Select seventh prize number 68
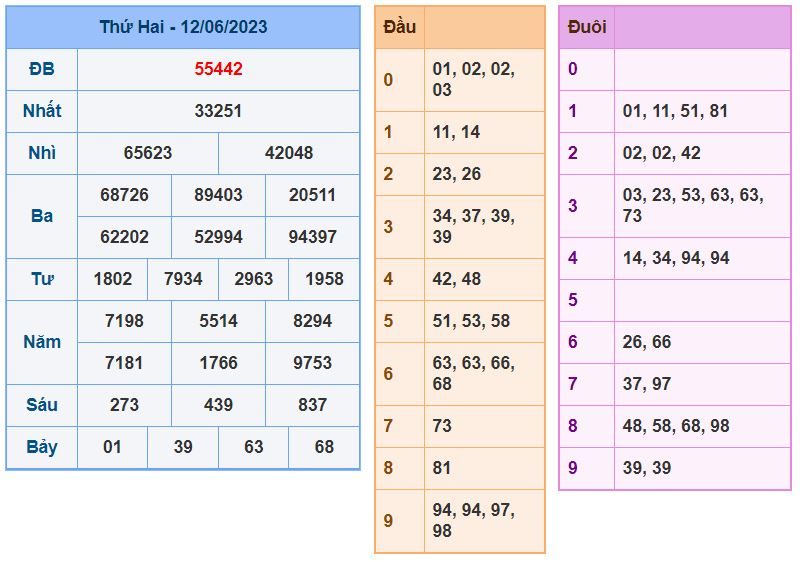Screen dimensions: 805x562 tap(324, 447)
